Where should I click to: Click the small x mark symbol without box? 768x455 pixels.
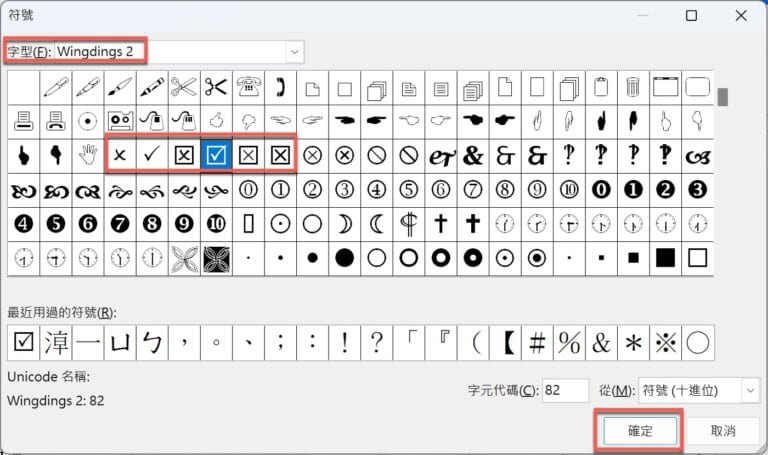[119, 155]
